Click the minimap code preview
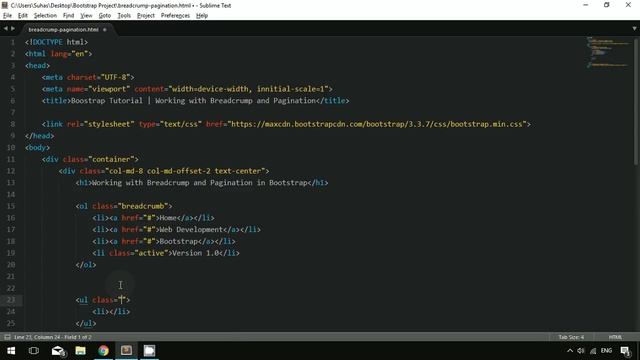This screenshot has height=360, width=640. point(608,52)
